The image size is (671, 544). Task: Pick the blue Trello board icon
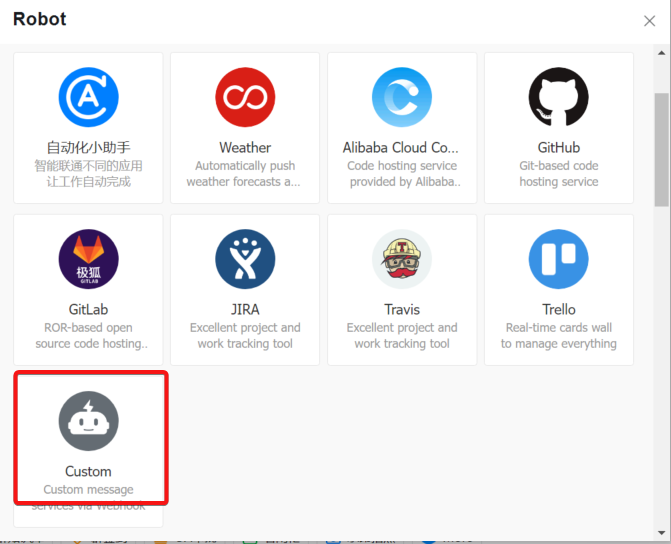click(x=559, y=260)
